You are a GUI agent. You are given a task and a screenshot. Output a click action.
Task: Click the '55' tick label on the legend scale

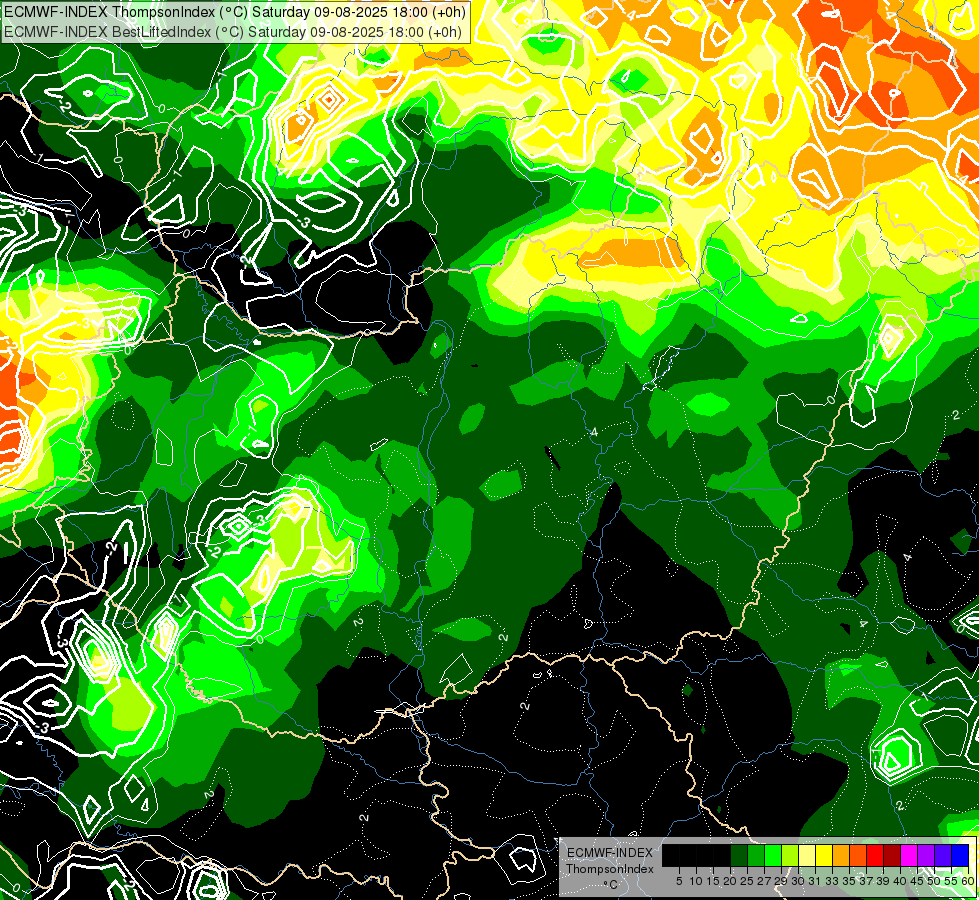[x=952, y=881]
